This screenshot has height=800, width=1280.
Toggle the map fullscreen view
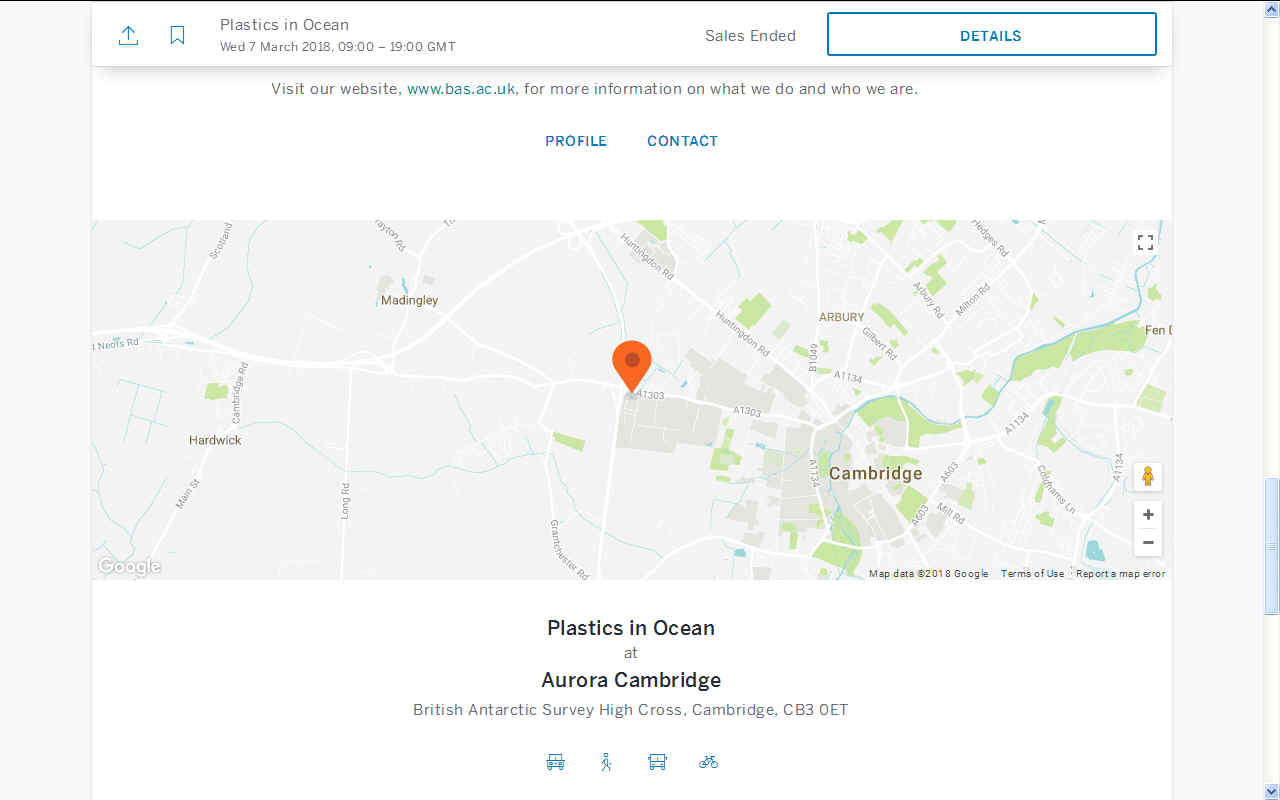[1145, 243]
